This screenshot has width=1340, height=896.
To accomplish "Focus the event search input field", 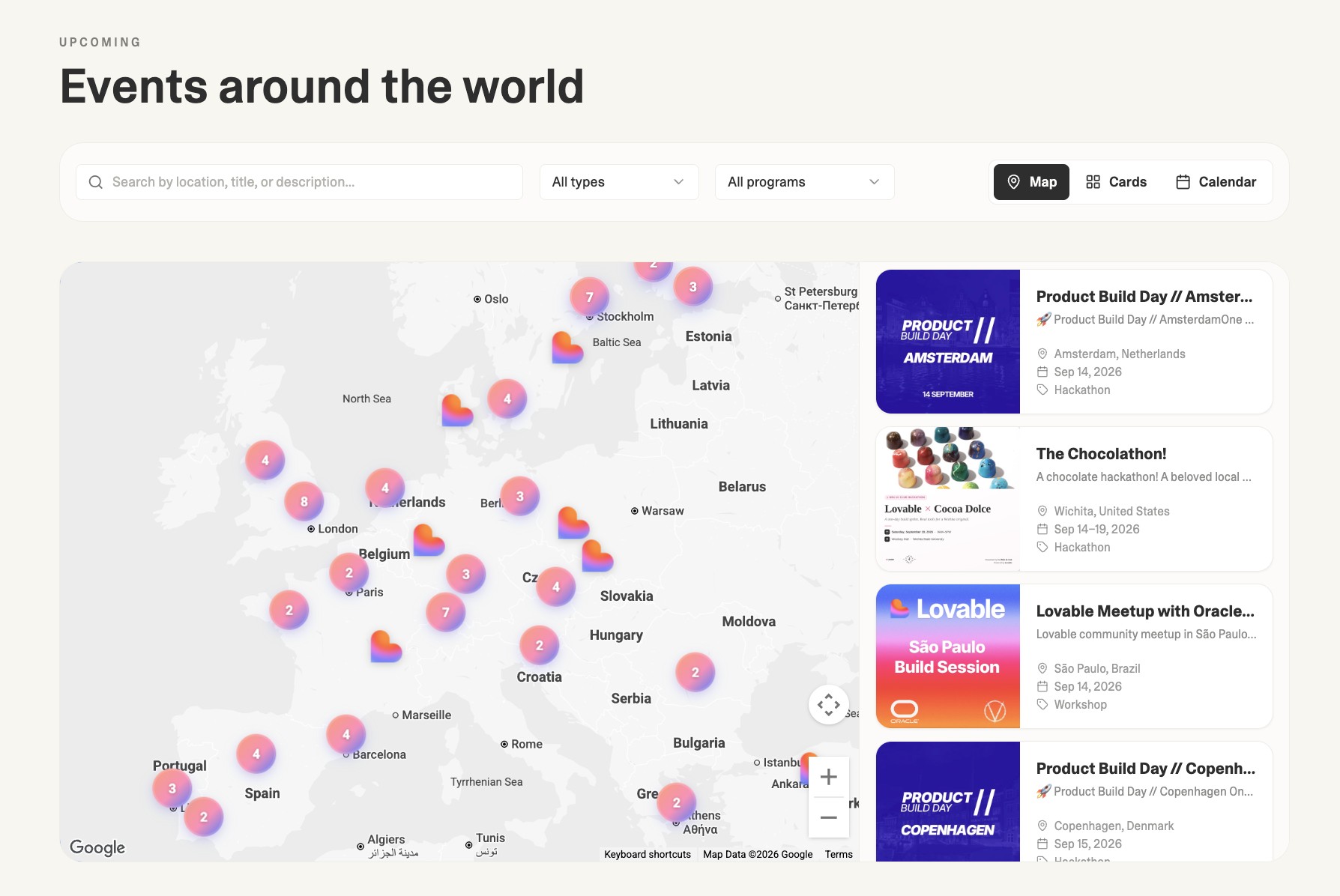I will 299,182.
